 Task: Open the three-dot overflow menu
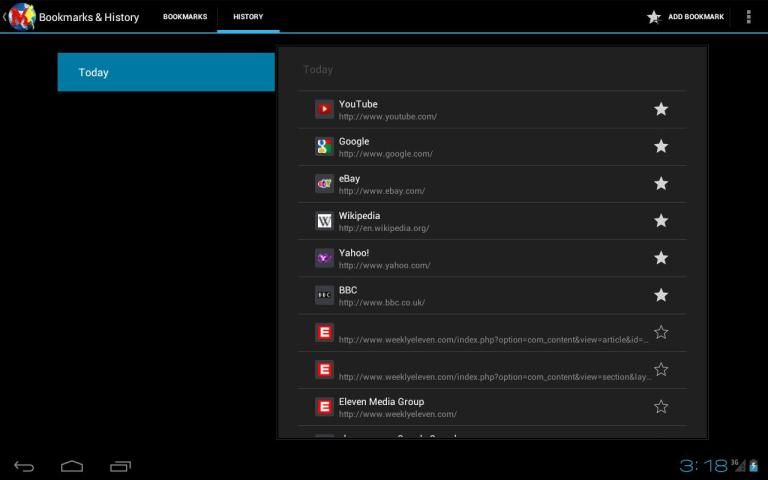tap(749, 17)
